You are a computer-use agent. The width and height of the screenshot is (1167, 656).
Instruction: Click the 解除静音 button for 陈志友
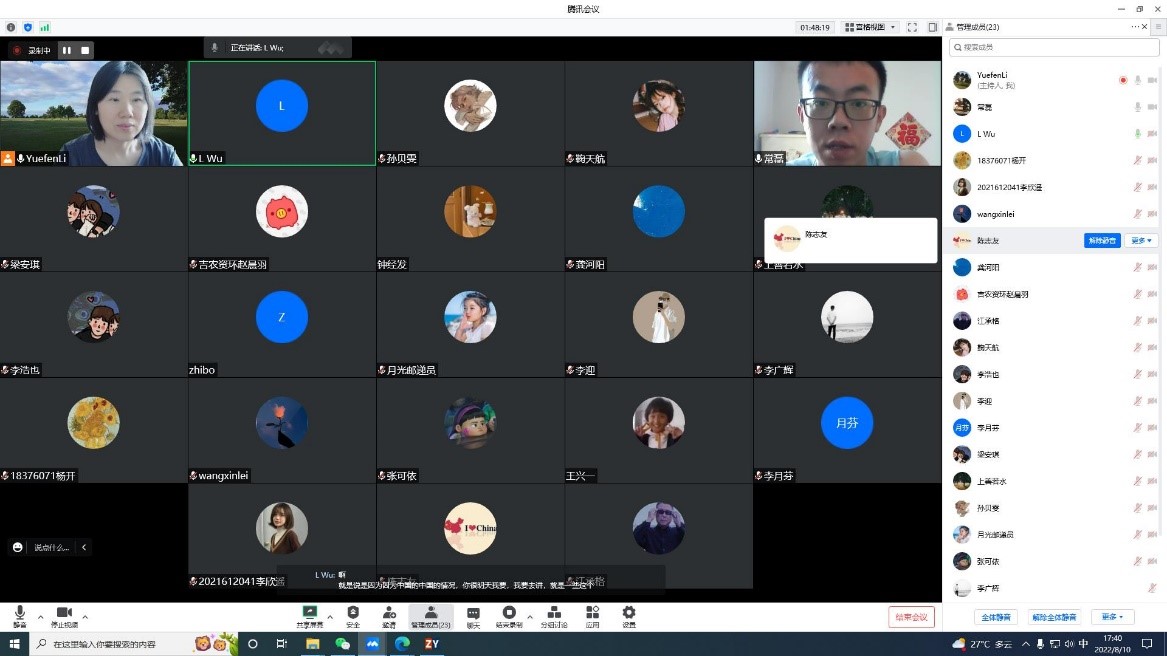tap(1101, 241)
